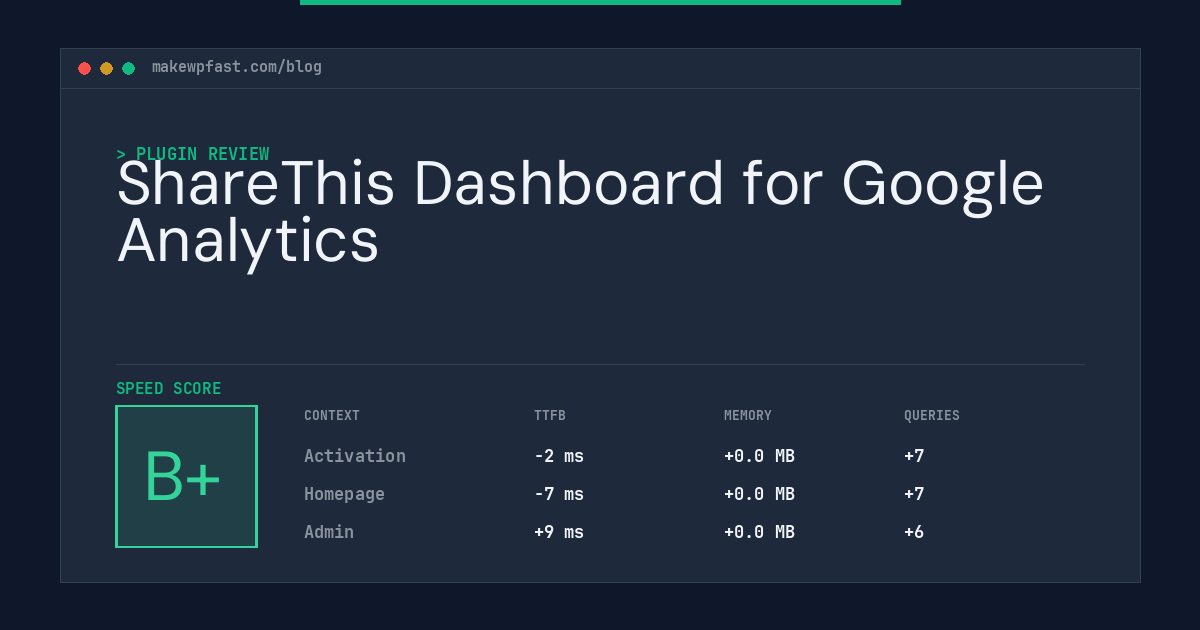Screen dimensions: 1200x630
Task: Select the "> PLUGIN REVIEW" label
Action: pos(193,154)
